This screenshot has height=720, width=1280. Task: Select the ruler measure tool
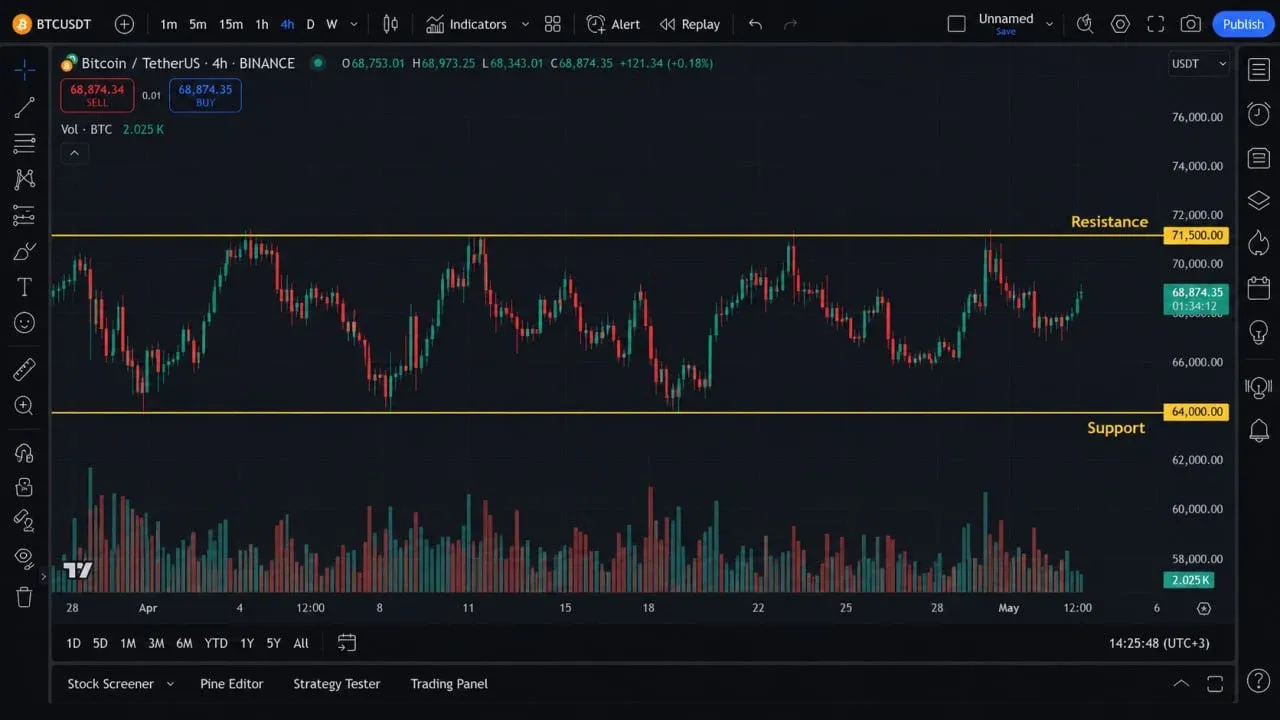(x=24, y=370)
